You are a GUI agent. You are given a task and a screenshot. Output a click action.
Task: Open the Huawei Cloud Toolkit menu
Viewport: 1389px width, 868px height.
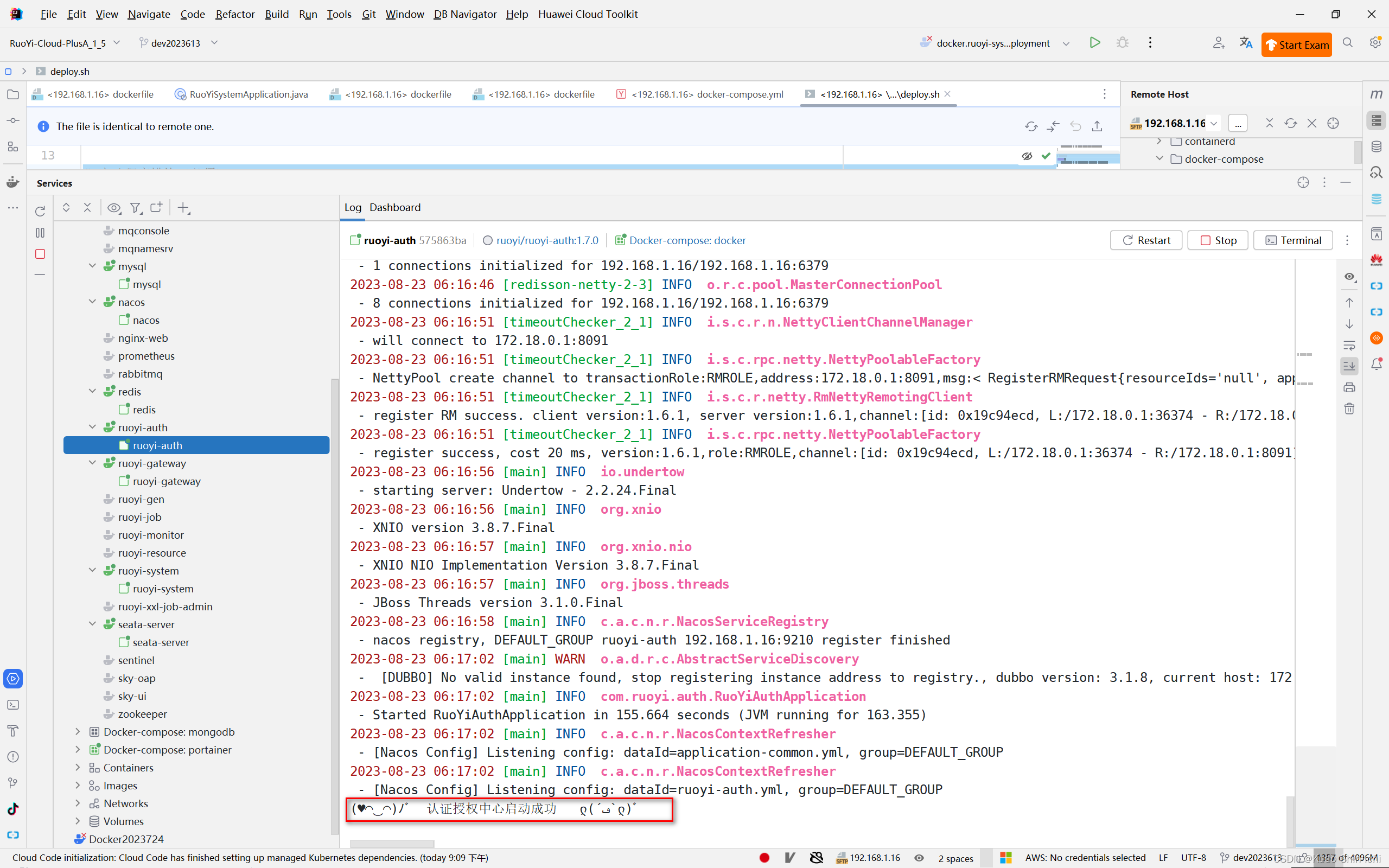[x=588, y=14]
